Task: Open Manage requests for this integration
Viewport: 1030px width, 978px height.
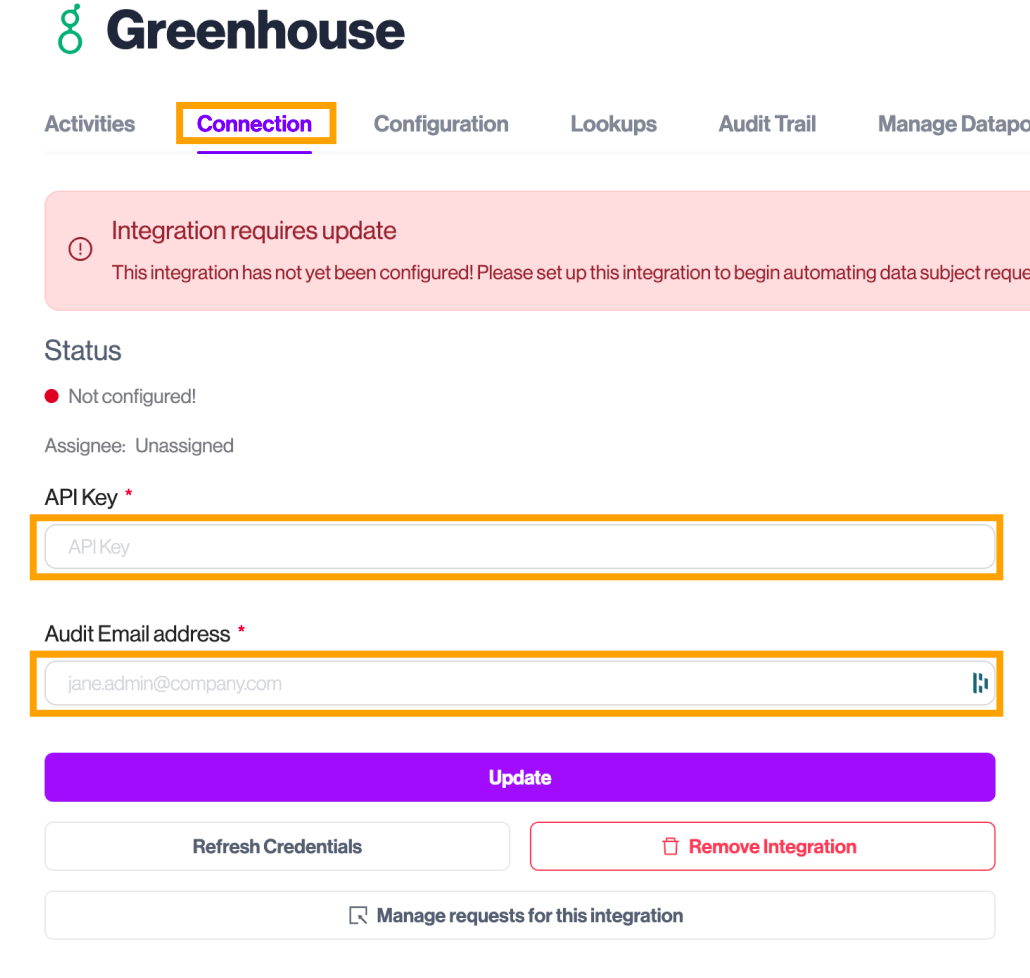Action: click(x=520, y=915)
